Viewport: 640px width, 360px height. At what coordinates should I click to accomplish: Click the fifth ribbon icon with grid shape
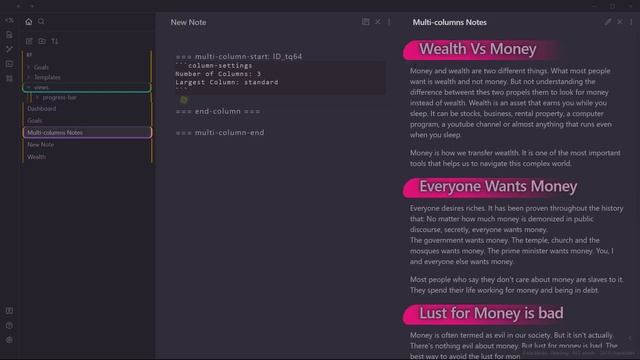9,78
